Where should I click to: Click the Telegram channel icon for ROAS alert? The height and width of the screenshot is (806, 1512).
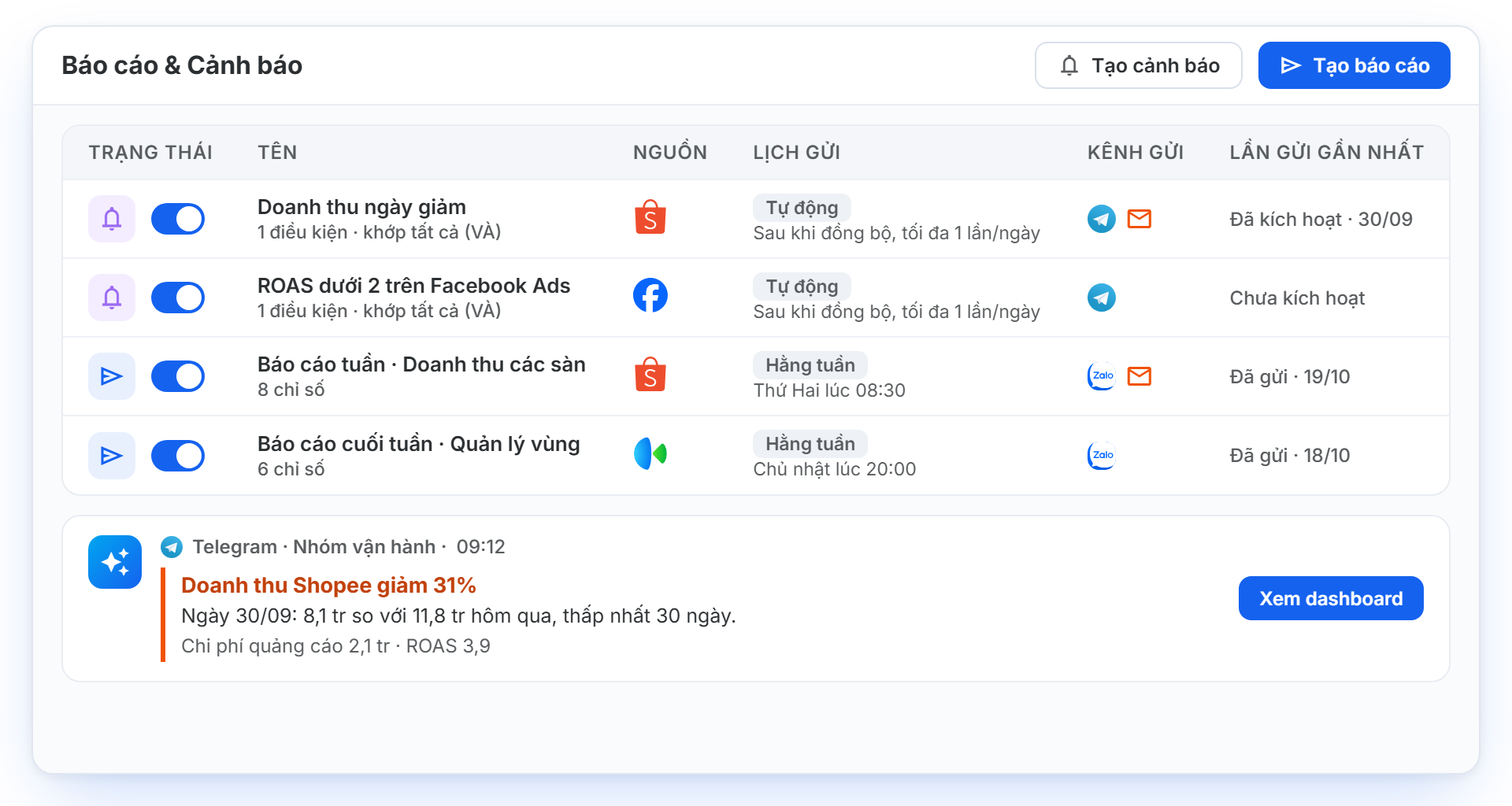1102,298
